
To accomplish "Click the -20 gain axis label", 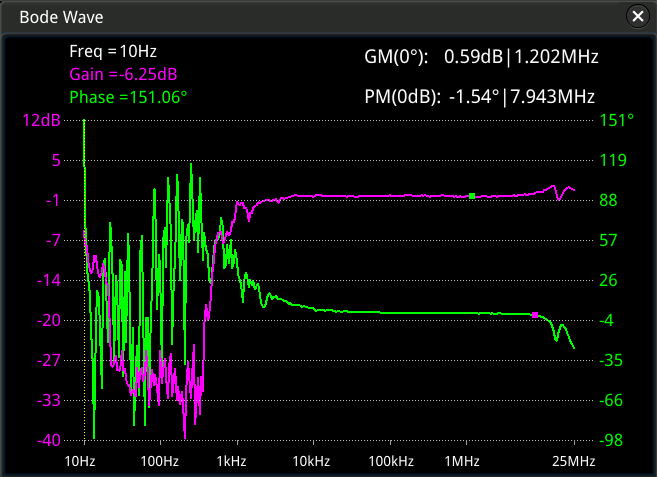I will coord(49,320).
